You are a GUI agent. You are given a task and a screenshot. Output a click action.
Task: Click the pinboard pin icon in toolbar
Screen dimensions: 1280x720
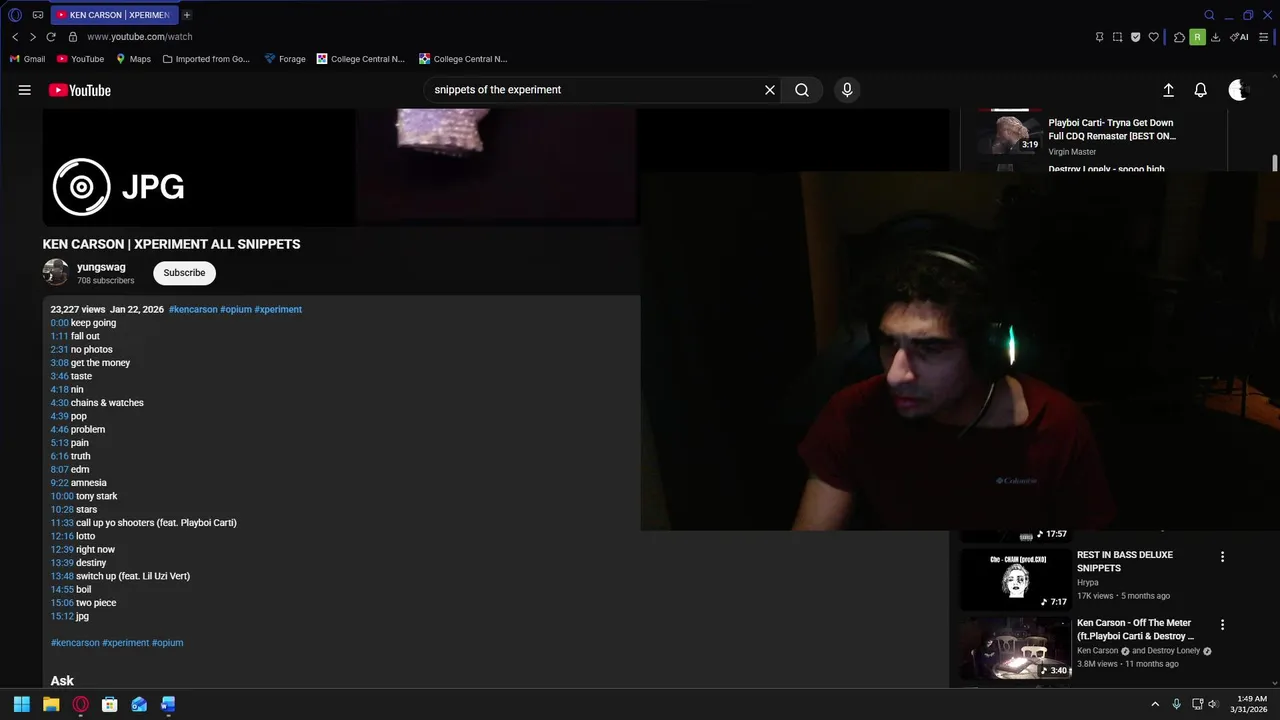click(x=1100, y=37)
